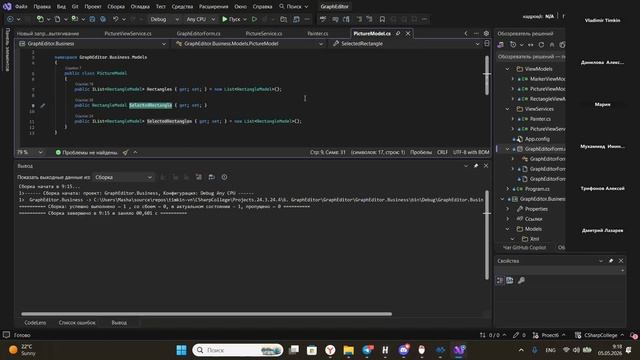
Task: Open the Файл menu
Action: pos(21,7)
